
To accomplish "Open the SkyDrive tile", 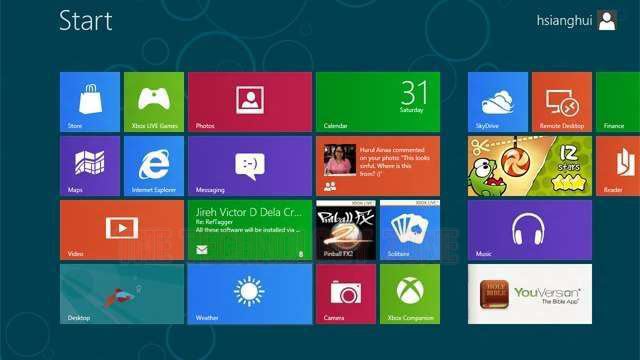I will (498, 102).
